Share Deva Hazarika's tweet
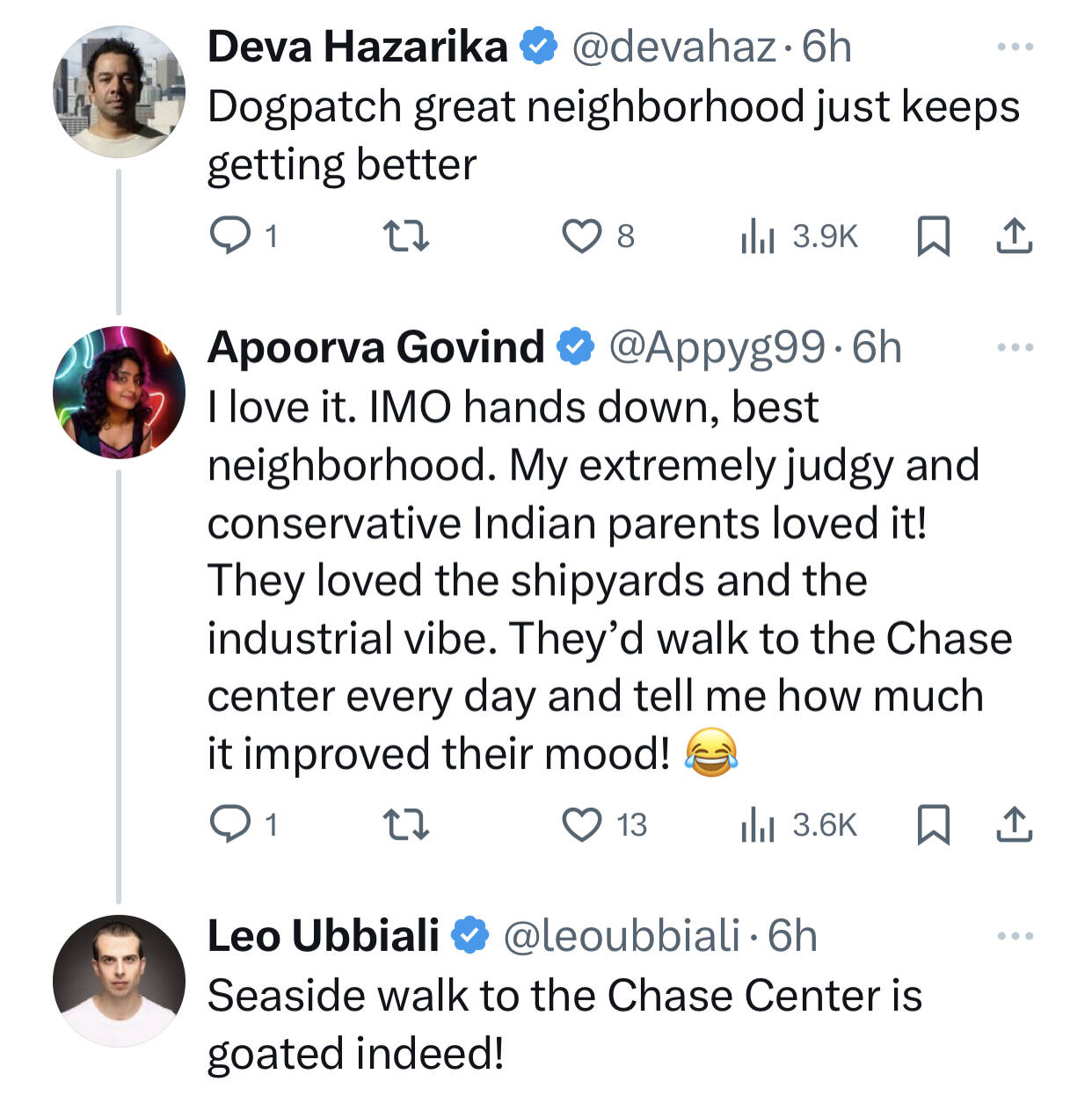 click(x=1014, y=236)
